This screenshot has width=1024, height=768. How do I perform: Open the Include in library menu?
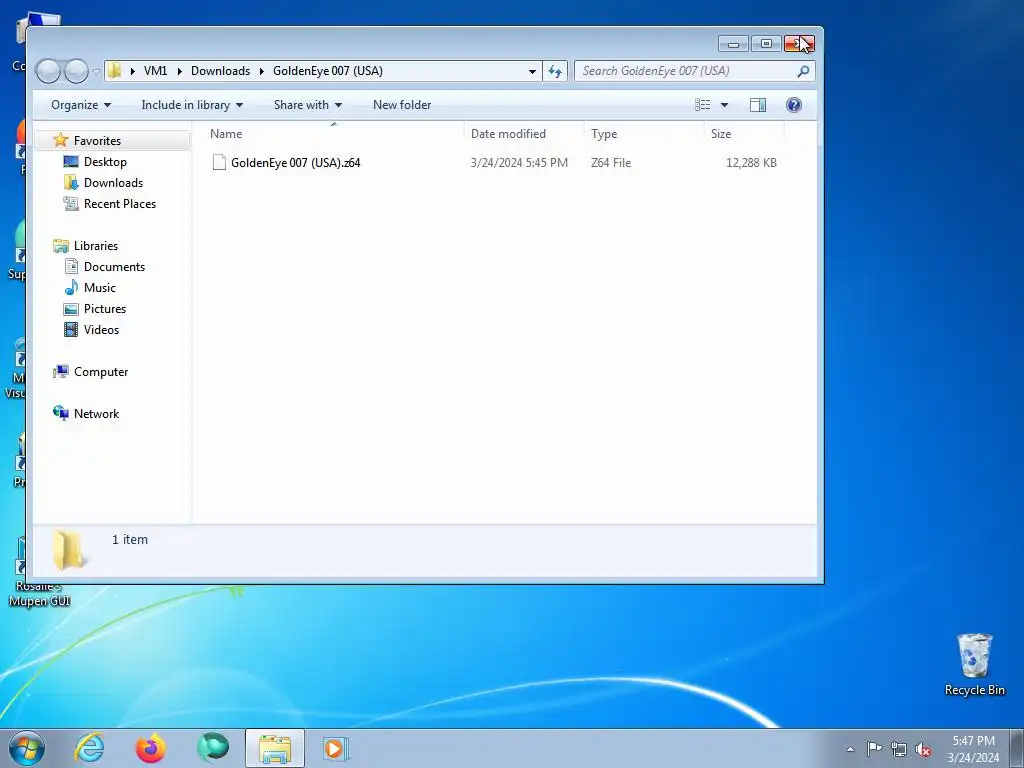coord(192,105)
